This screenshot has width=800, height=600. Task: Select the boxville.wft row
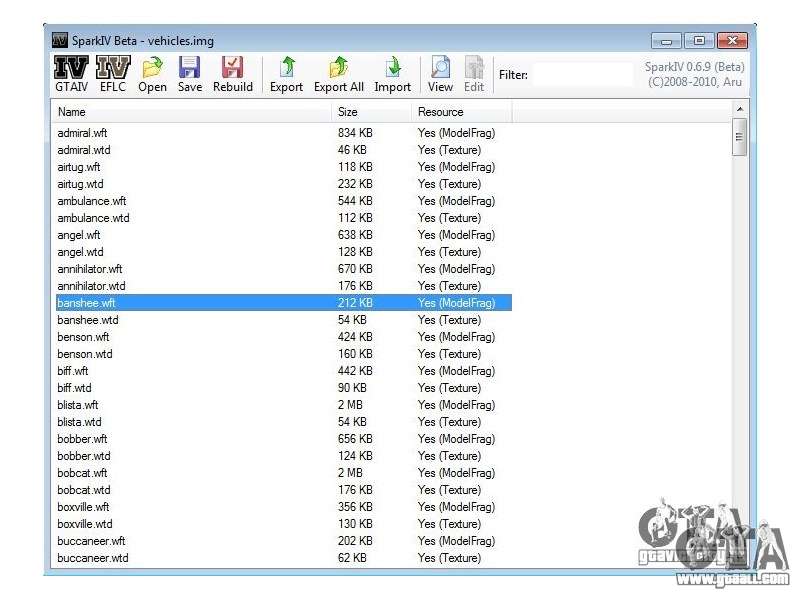pyautogui.click(x=284, y=507)
